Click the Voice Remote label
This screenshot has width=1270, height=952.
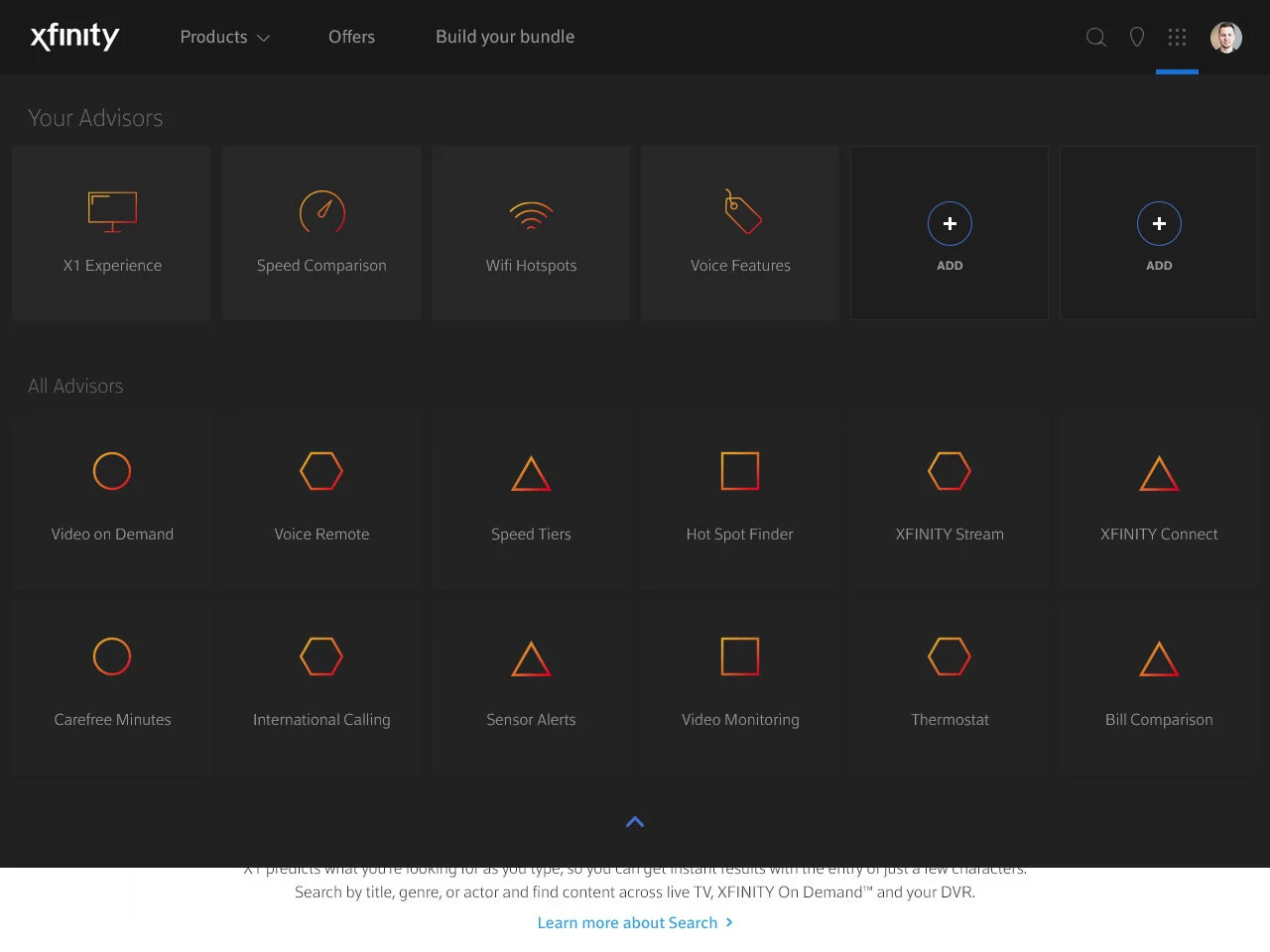[x=321, y=535]
